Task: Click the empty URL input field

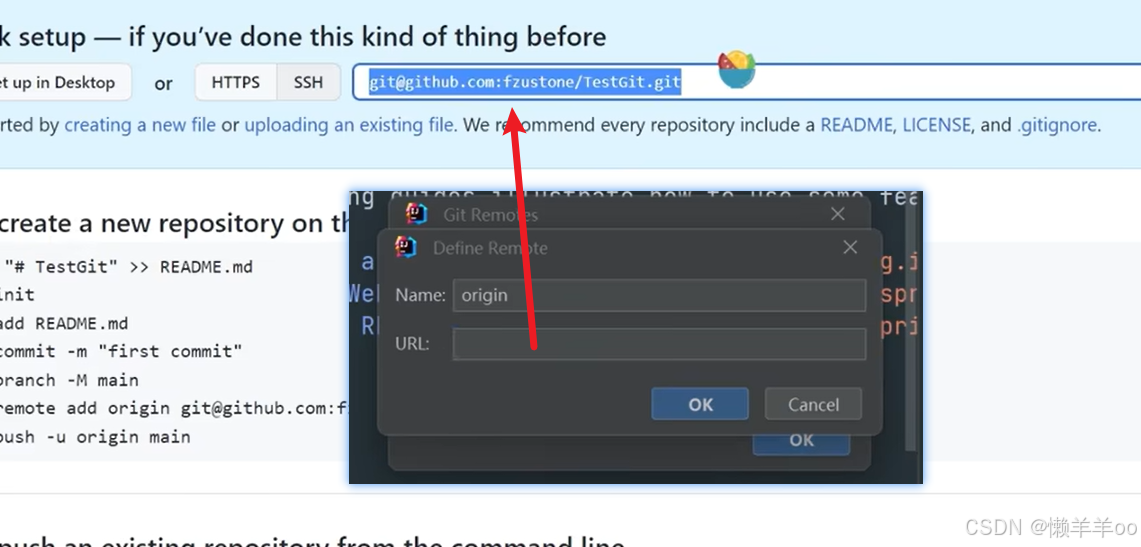Action: [659, 344]
